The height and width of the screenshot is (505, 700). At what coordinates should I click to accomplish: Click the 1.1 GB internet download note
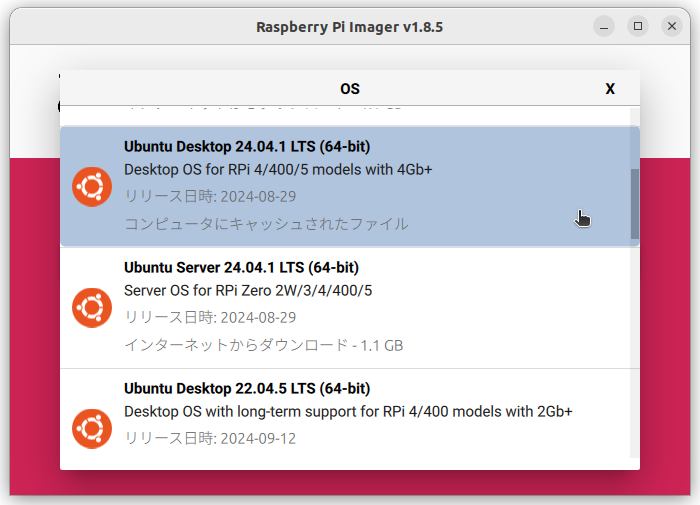(263, 345)
